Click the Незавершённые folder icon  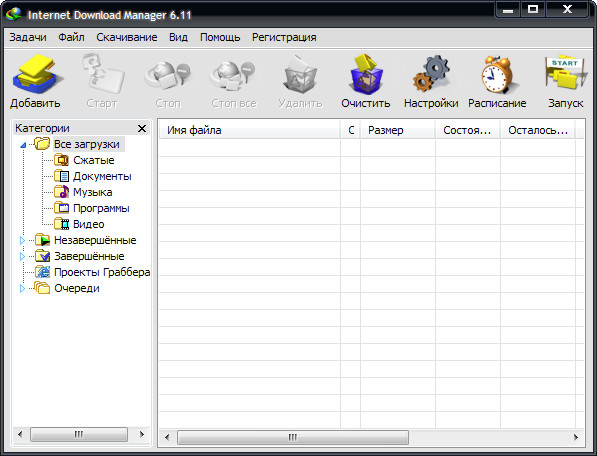(x=42, y=240)
